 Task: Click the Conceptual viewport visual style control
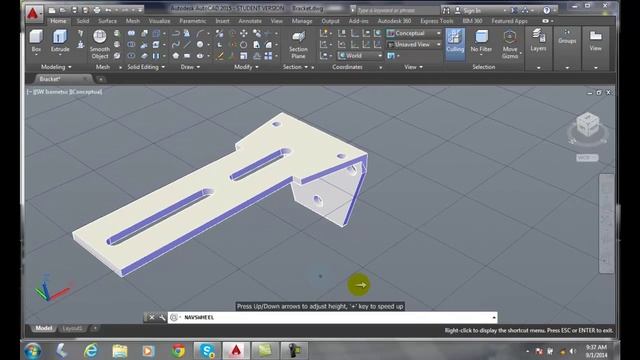point(86,92)
